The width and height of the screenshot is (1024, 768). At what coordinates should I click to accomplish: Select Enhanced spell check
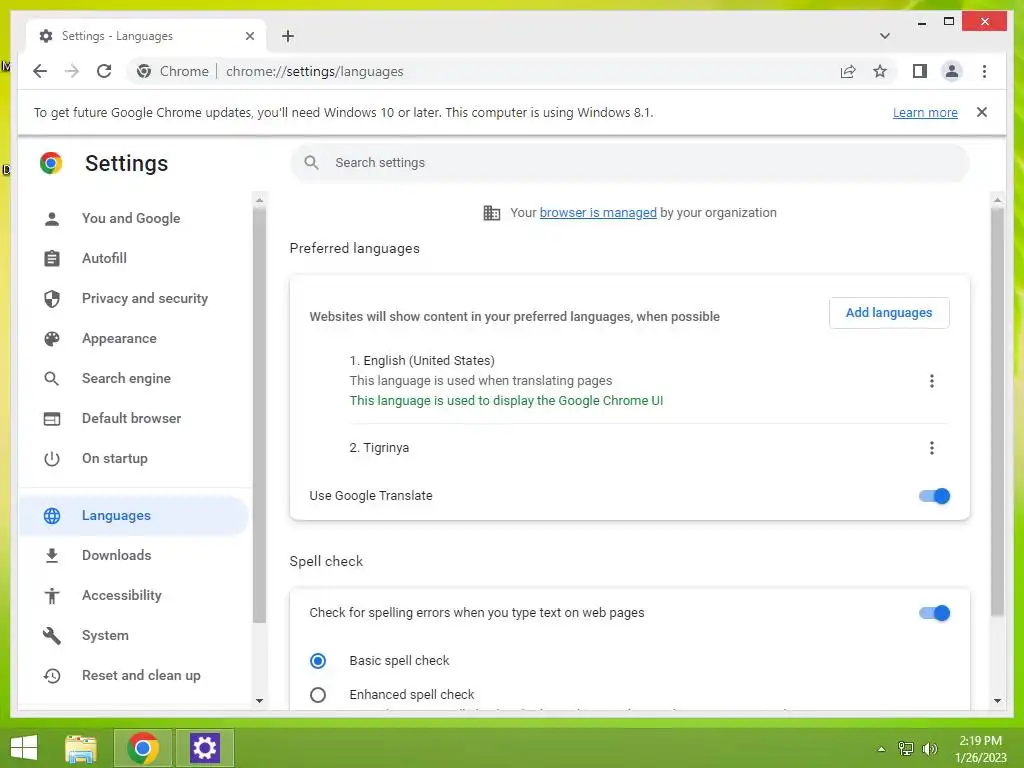(x=318, y=695)
